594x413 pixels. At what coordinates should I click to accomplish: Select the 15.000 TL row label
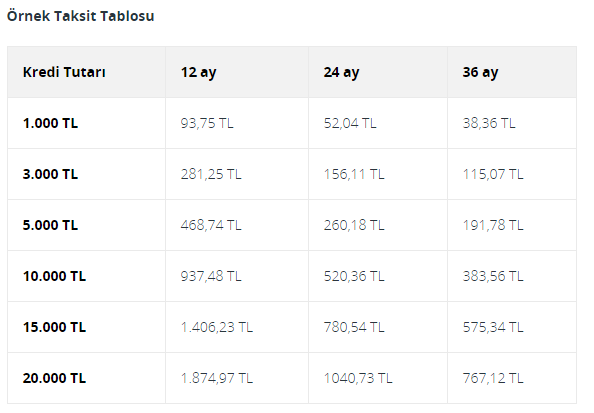[x=54, y=327]
